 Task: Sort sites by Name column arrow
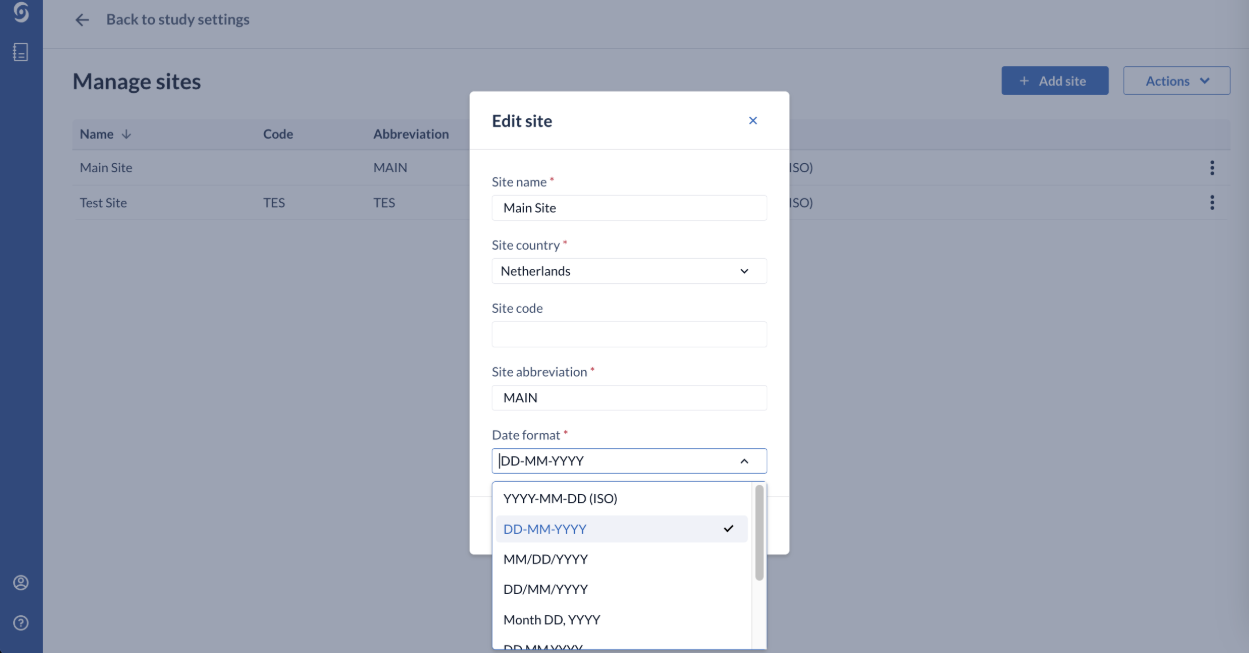click(x=126, y=134)
